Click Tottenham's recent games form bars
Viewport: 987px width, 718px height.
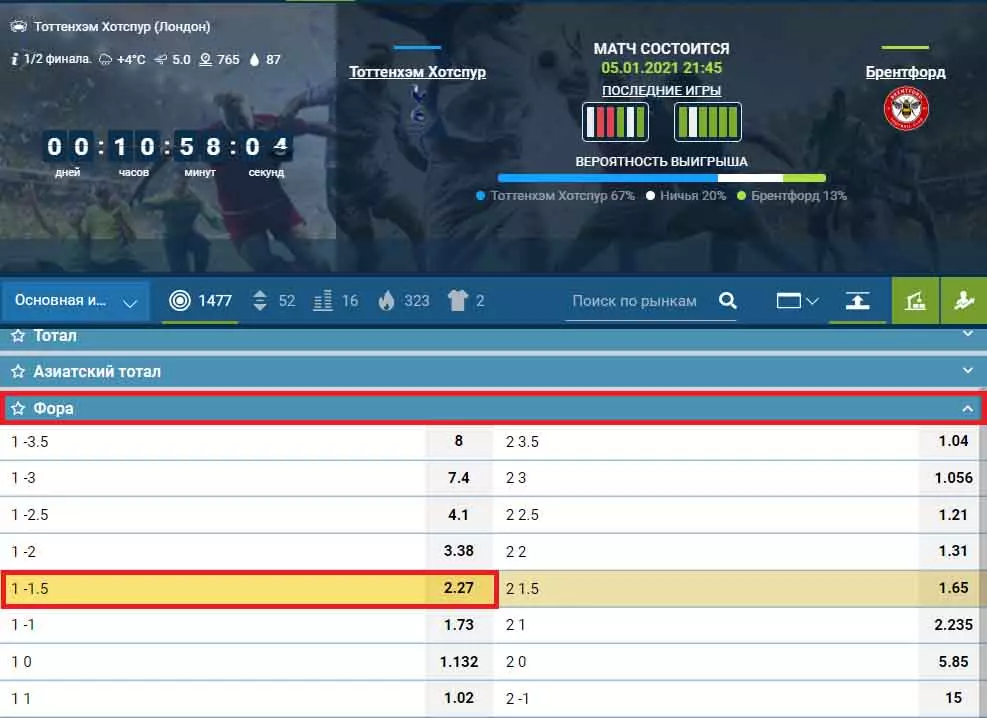[615, 121]
